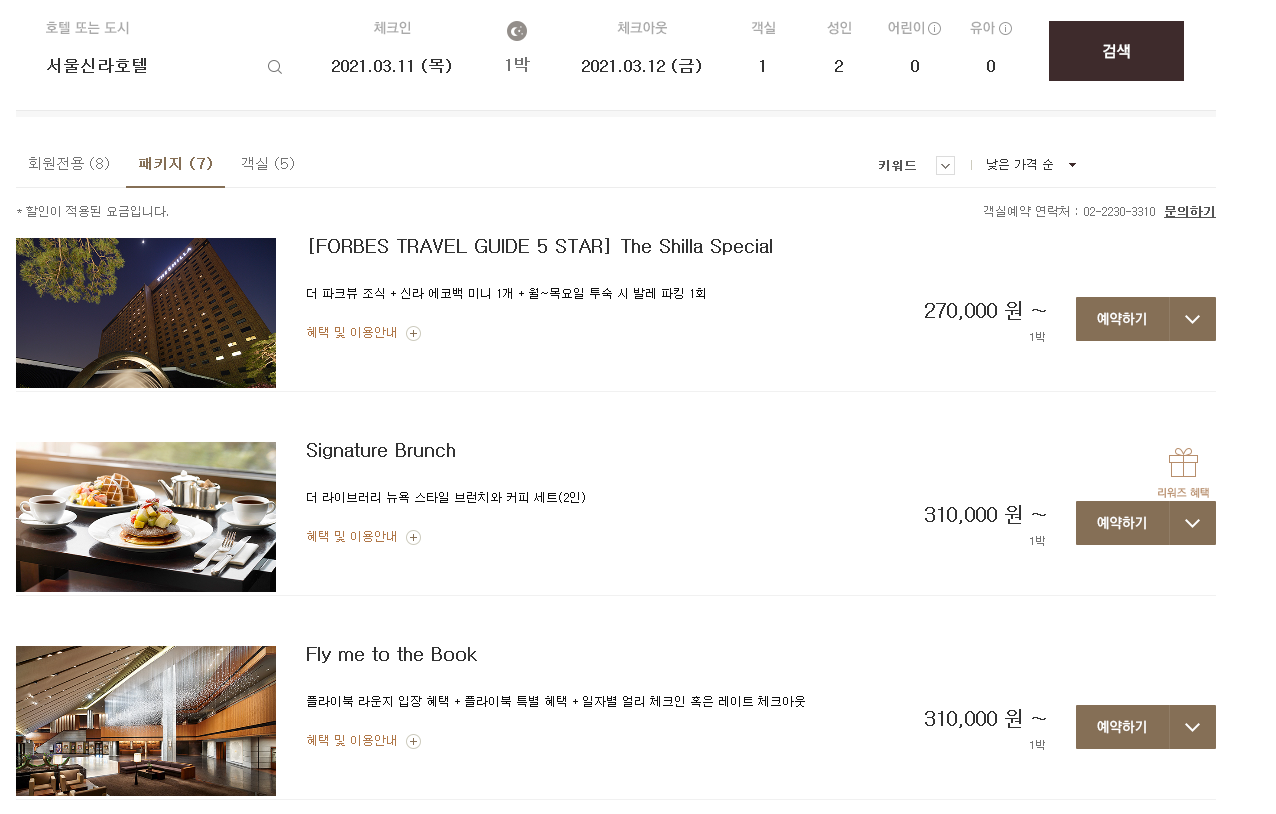Click the 성인 count value 2
Image resolution: width=1276 pixels, height=814 pixels.
pos(839,67)
